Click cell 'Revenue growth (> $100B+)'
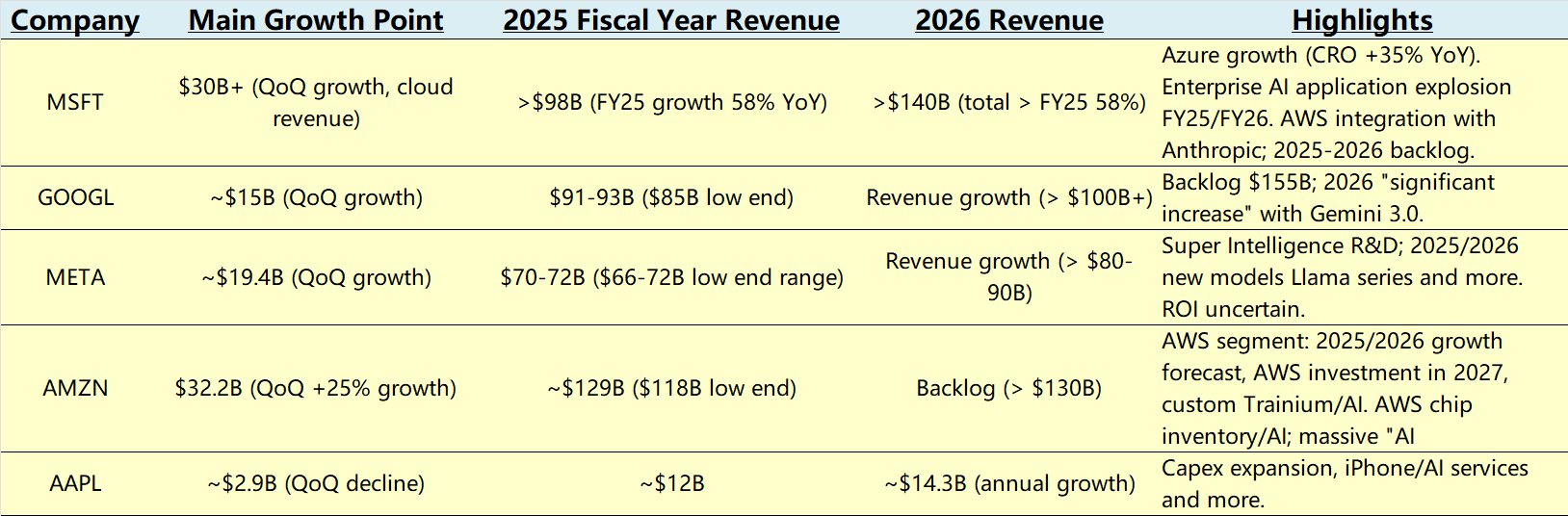This screenshot has width=1568, height=516. click(1009, 197)
